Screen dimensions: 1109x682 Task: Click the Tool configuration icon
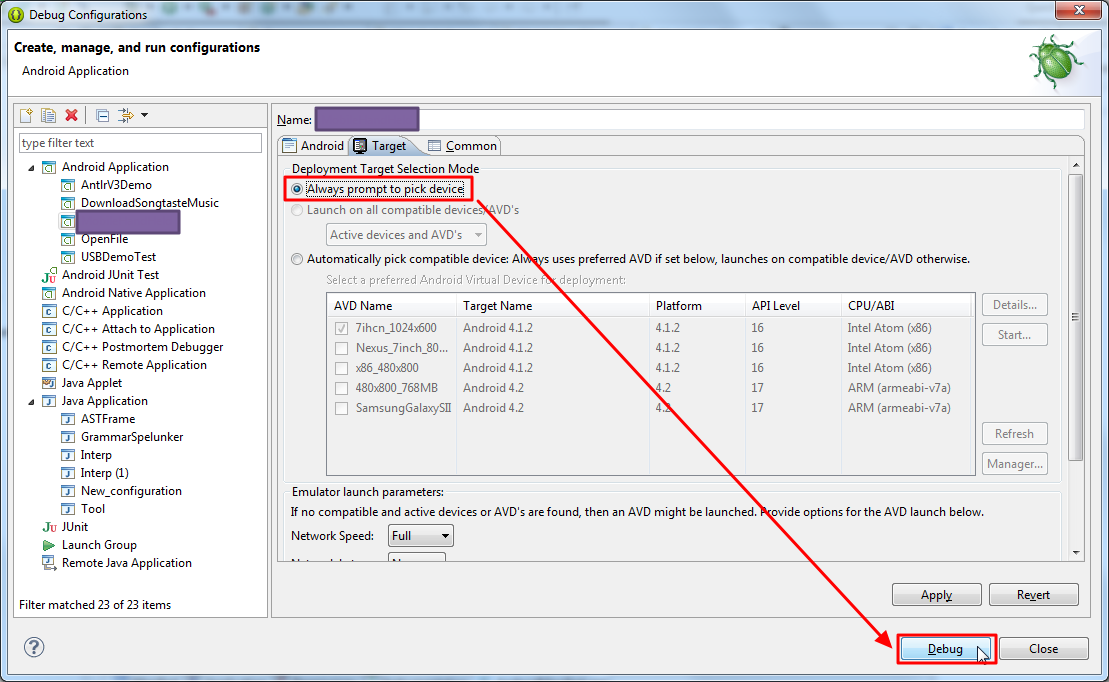pos(68,509)
